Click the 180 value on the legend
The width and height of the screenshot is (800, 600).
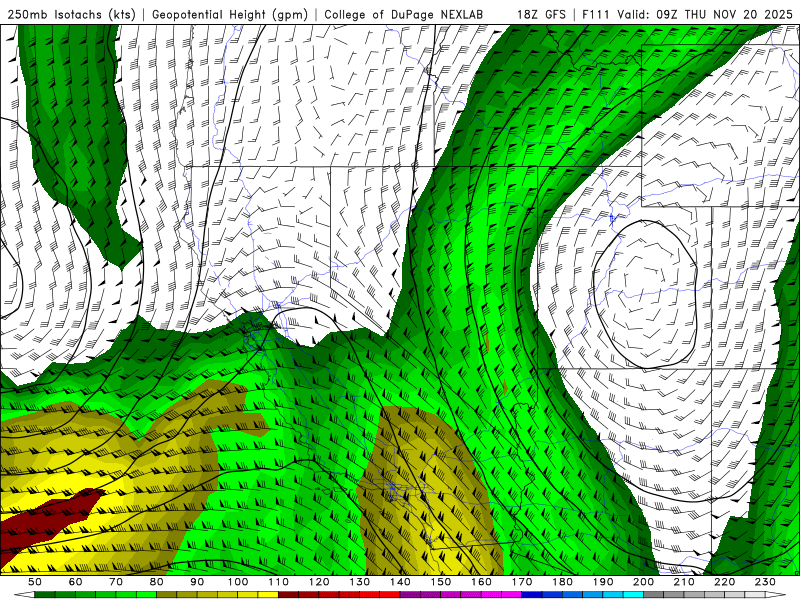562,582
